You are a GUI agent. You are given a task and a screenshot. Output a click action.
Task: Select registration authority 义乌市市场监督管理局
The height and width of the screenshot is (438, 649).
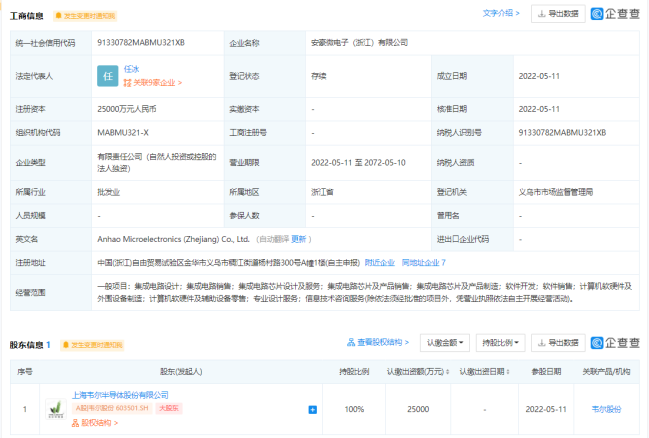click(556, 192)
